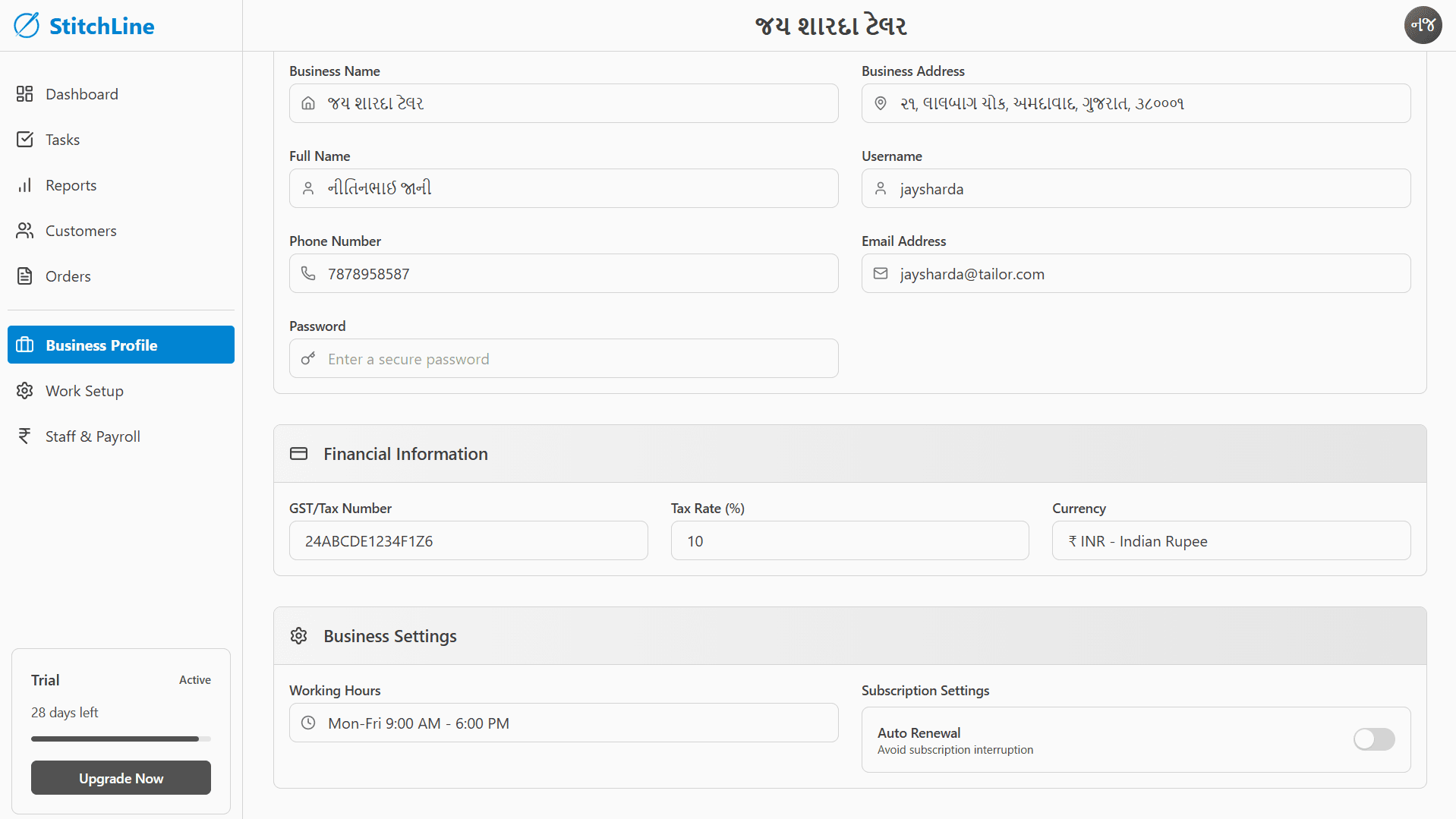Screen dimensions: 1456x819
Task: Click the Trial Active badge
Action: tap(194, 679)
